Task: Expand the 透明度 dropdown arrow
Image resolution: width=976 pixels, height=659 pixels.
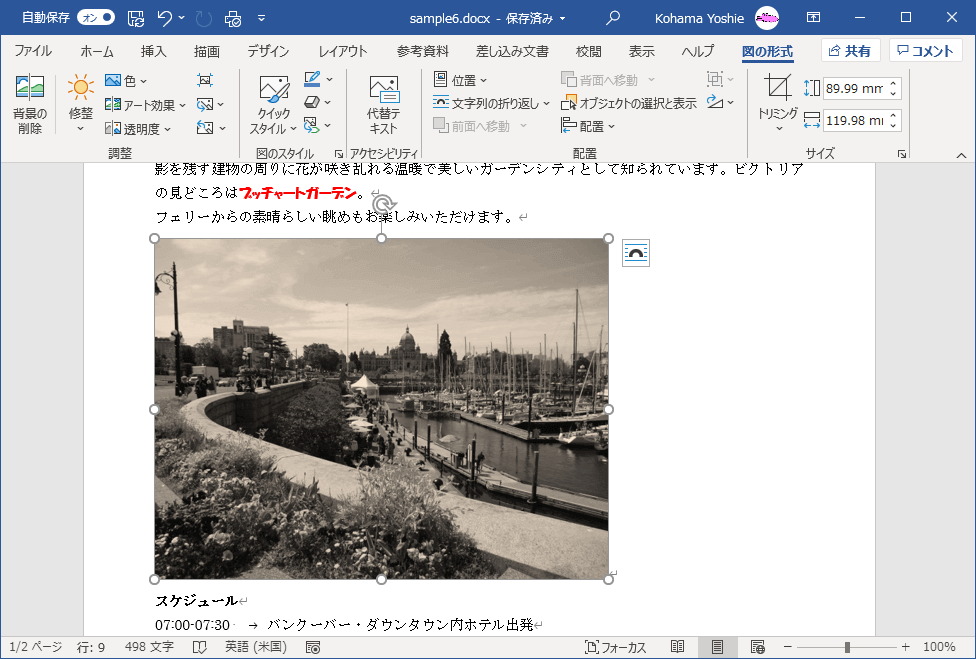Action: click(x=167, y=129)
